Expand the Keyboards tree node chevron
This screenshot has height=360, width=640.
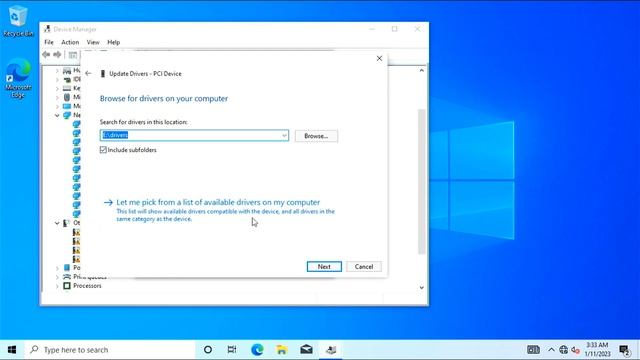[57, 89]
